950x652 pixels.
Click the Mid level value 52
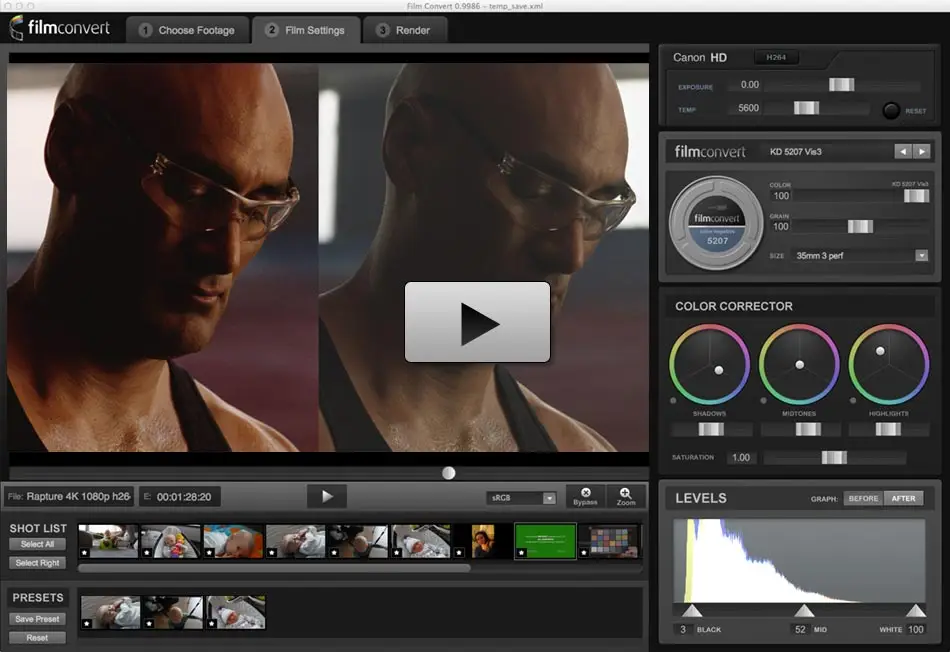tap(800, 630)
